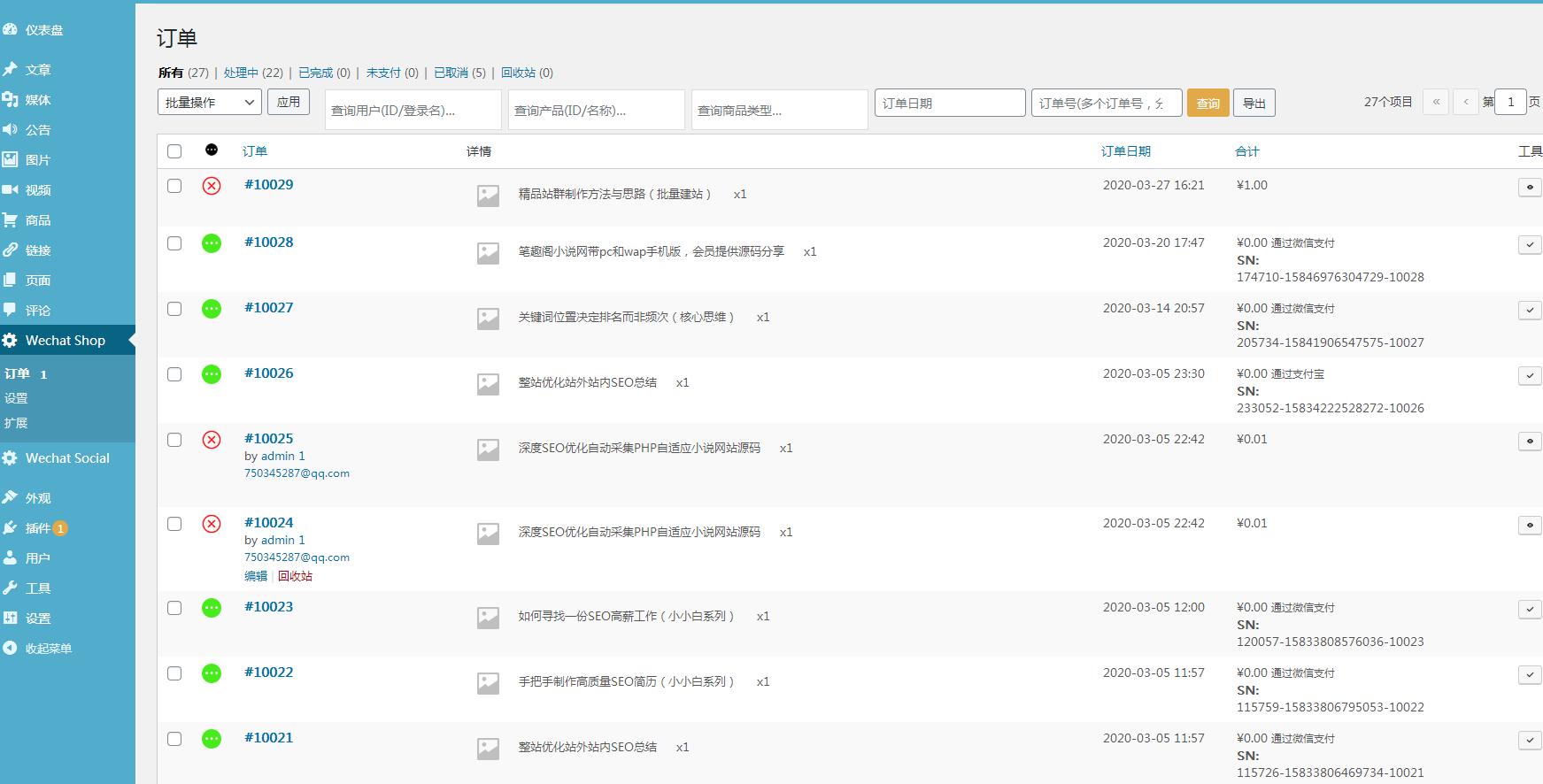Open the 仪表盘 dashboard icon

pyautogui.click(x=10, y=29)
